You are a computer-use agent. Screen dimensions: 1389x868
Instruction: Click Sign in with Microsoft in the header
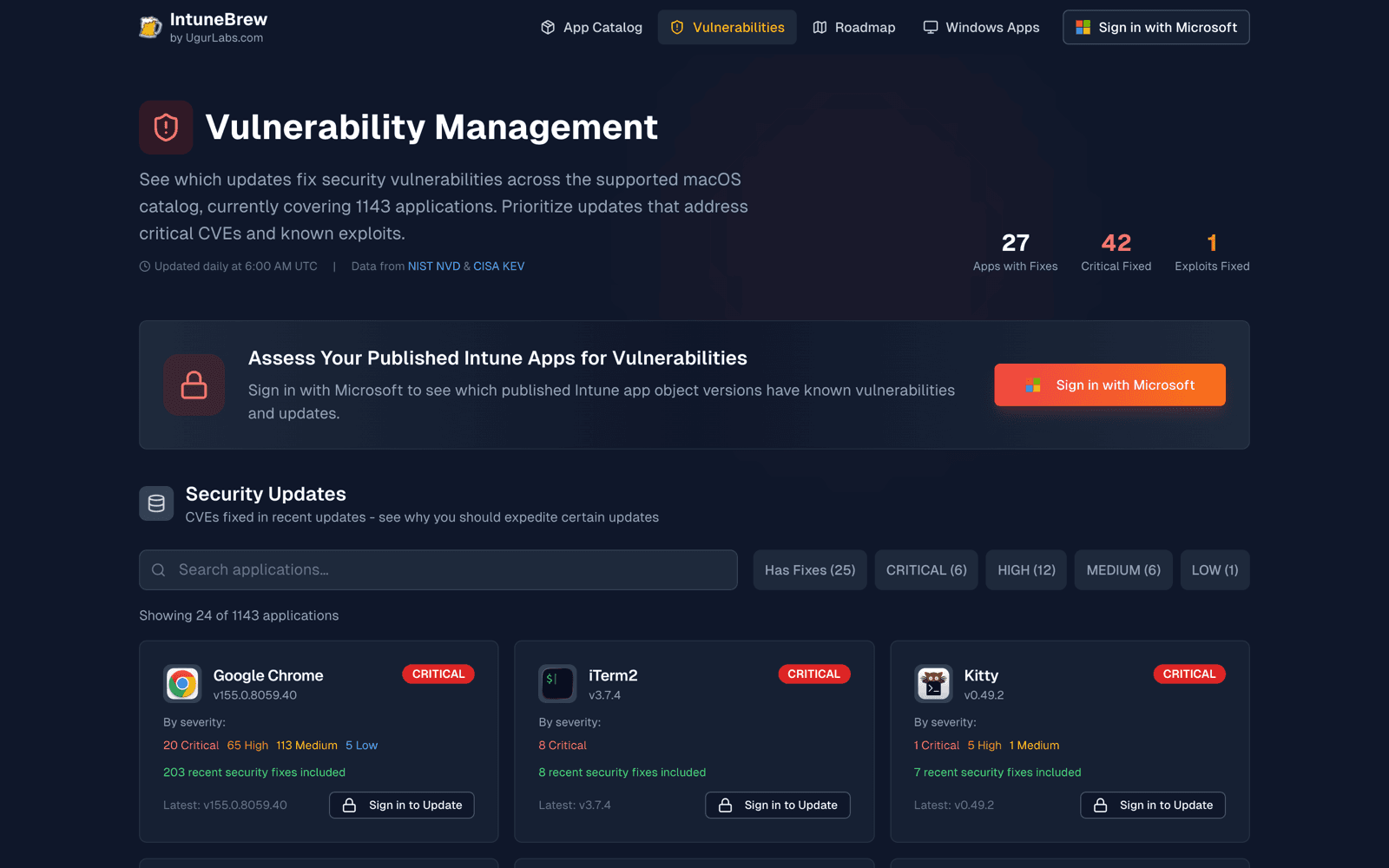[1156, 28]
